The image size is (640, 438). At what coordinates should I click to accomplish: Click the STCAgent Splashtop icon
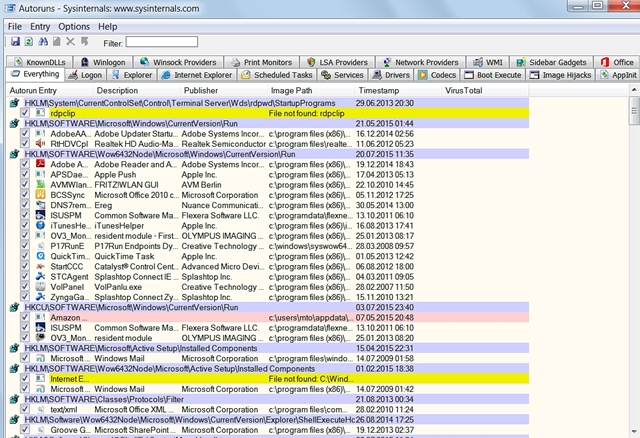click(40, 276)
